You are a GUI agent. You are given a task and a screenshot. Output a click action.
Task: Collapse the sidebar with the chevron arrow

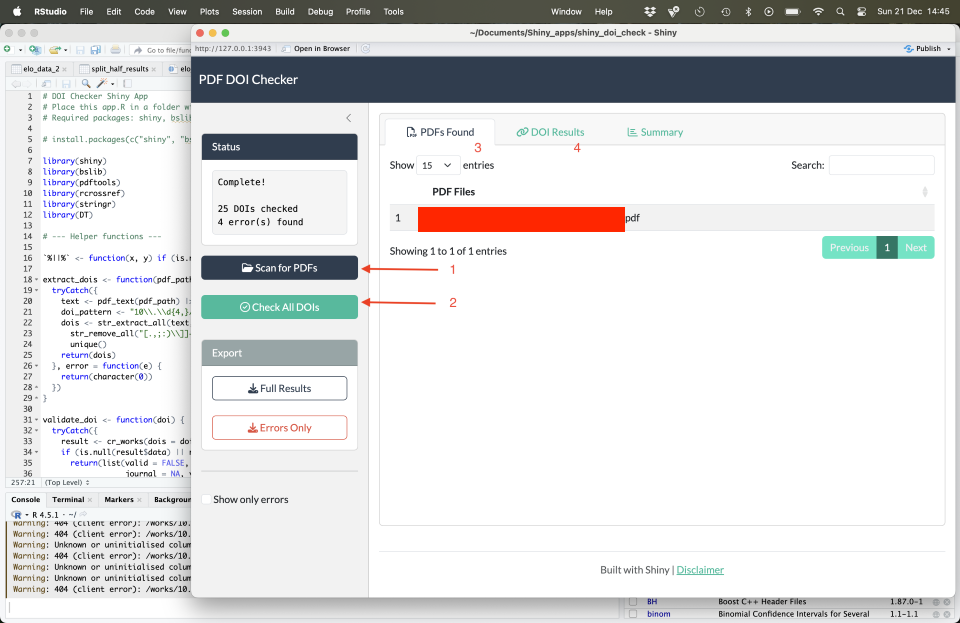click(348, 118)
